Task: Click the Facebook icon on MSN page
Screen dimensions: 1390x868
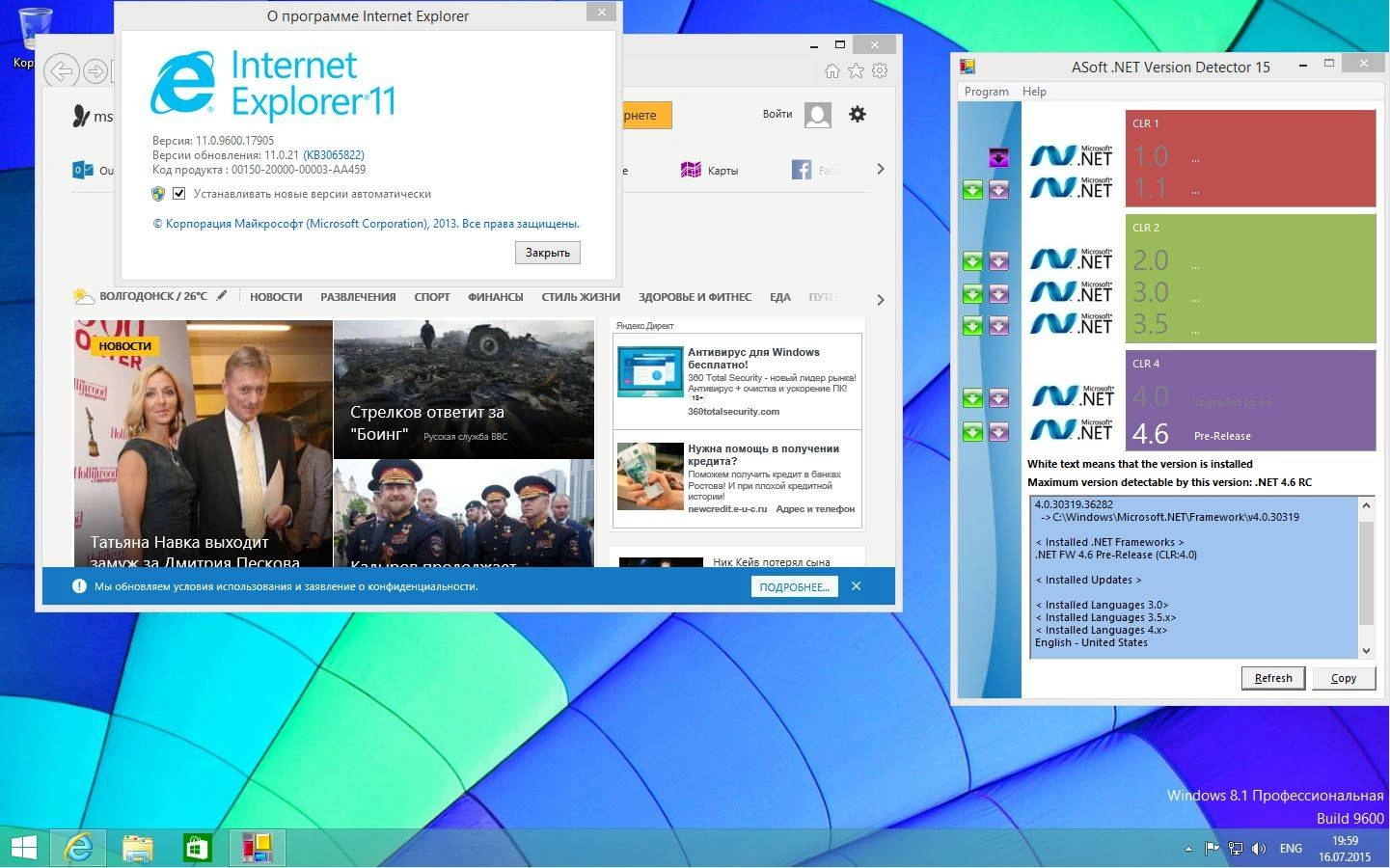Action: 802,170
